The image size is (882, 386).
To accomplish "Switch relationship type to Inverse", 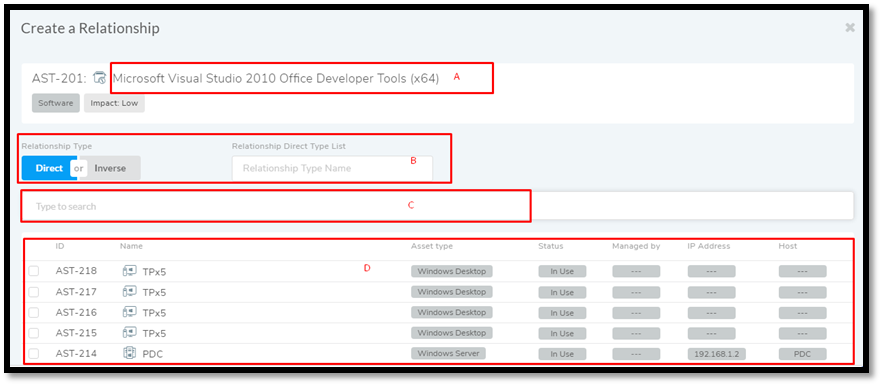I will tap(110, 168).
